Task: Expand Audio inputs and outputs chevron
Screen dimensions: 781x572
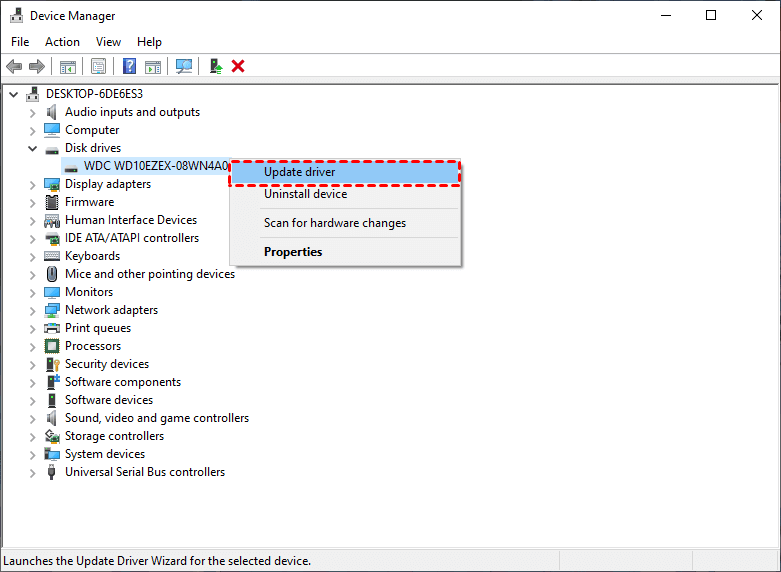Action: (32, 113)
